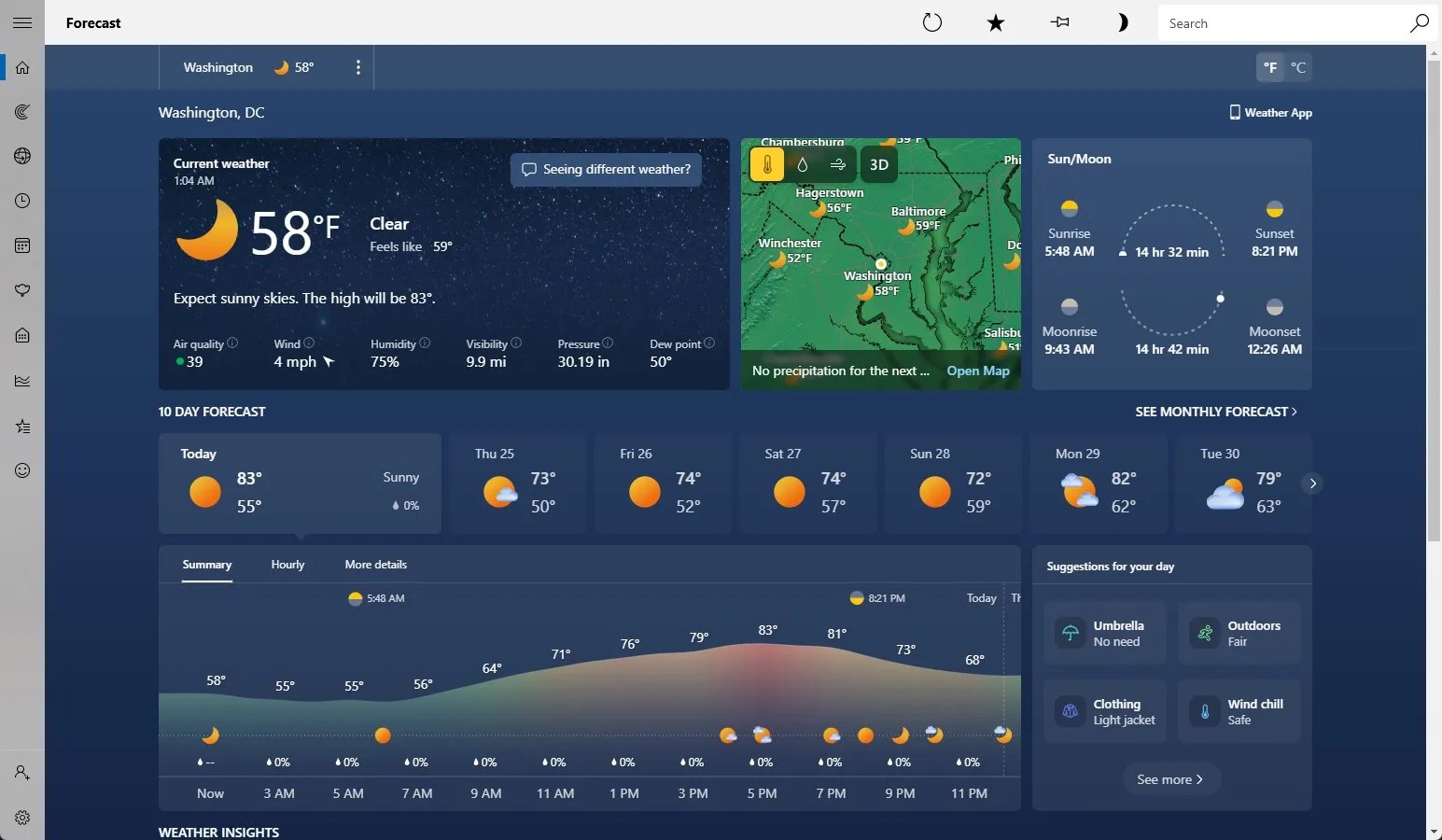This screenshot has height=840, width=1442.
Task: Open the Historical weather trends sidebar icon
Action: (22, 380)
